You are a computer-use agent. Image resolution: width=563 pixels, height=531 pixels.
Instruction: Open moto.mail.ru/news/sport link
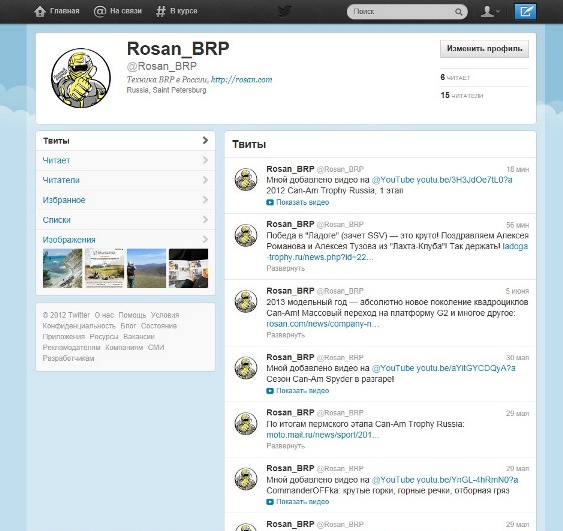(323, 435)
